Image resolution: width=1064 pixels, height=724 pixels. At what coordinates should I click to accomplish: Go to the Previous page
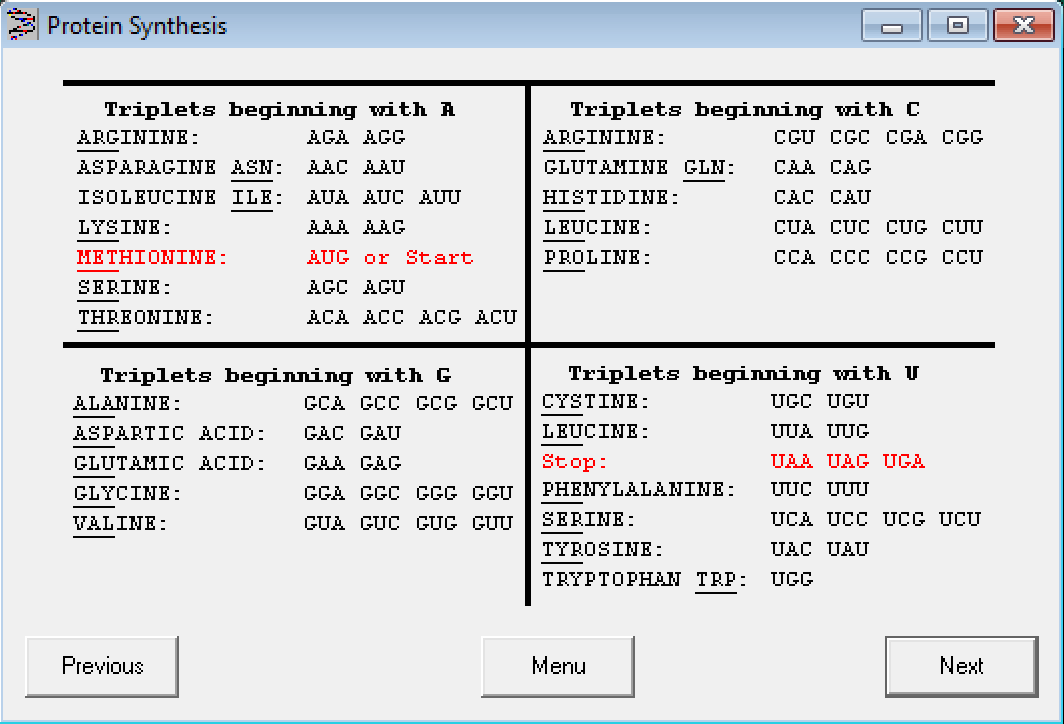tap(102, 666)
